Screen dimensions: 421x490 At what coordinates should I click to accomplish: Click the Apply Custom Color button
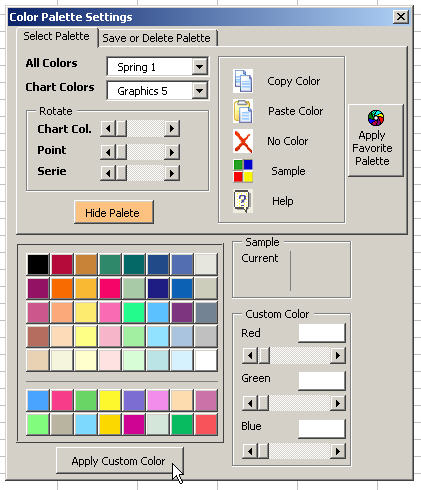(x=120, y=461)
